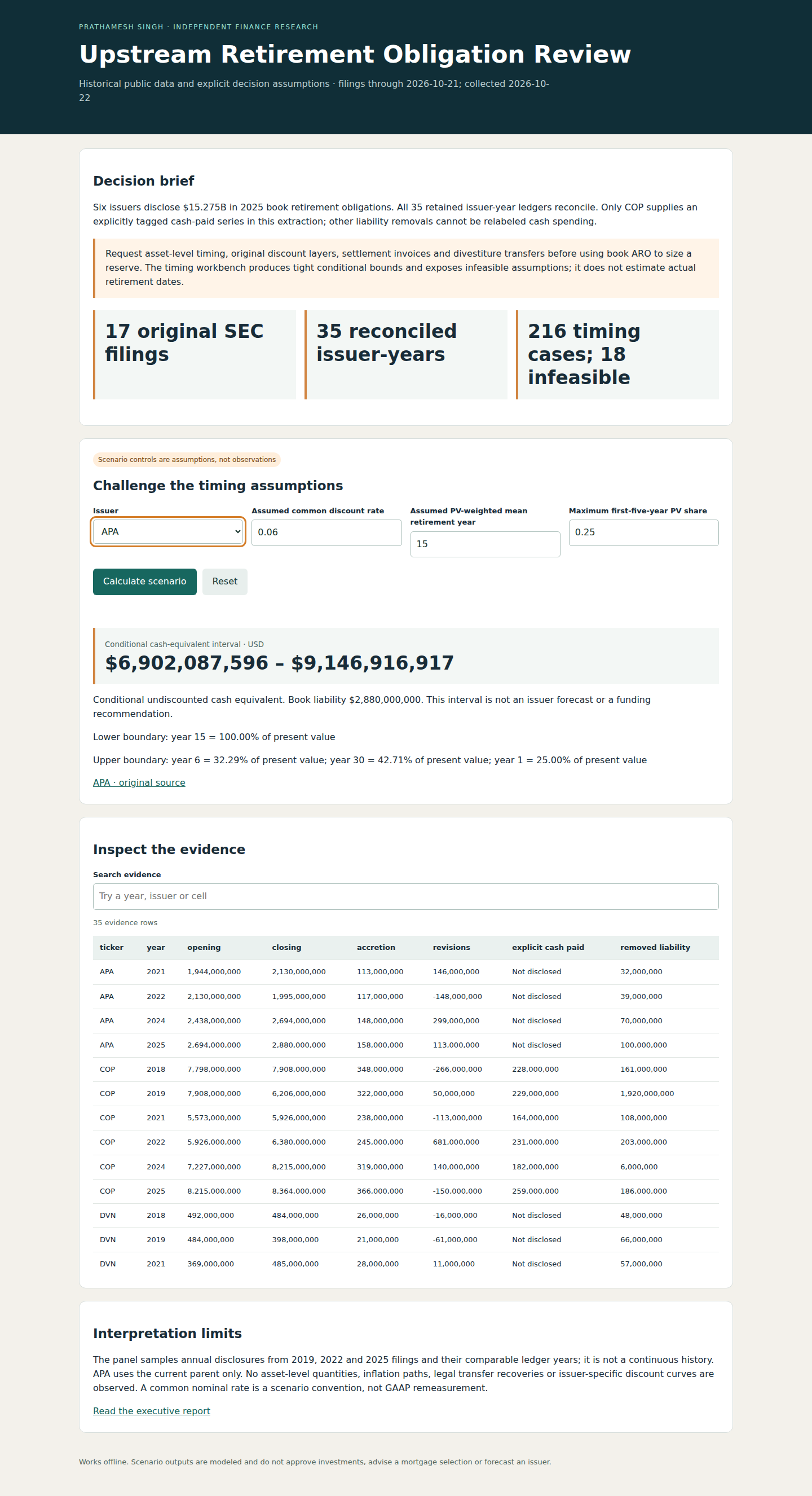Click the Lower boundary year 15 line
This screenshot has height=1496, width=812.
[x=214, y=737]
